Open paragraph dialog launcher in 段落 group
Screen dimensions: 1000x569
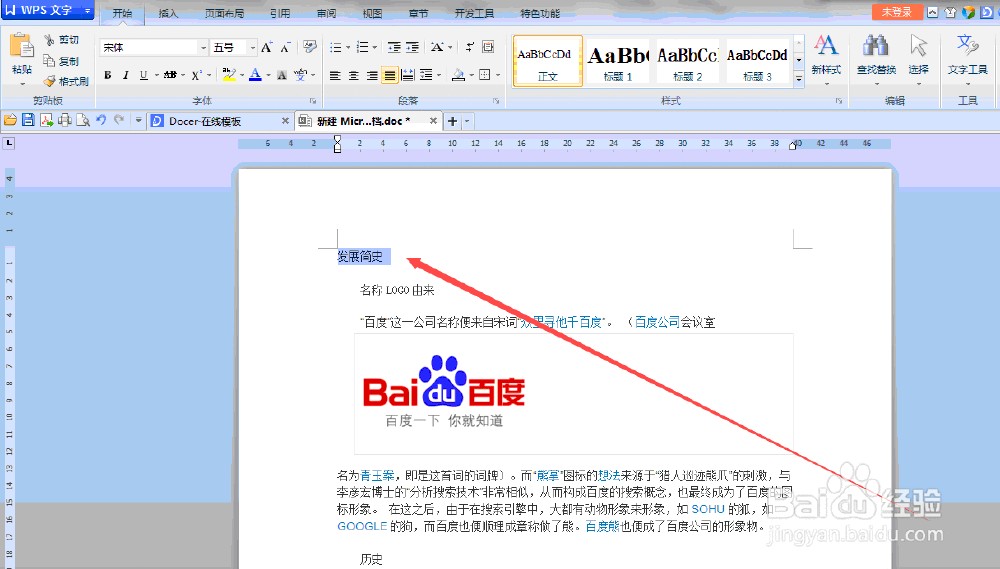[x=496, y=101]
